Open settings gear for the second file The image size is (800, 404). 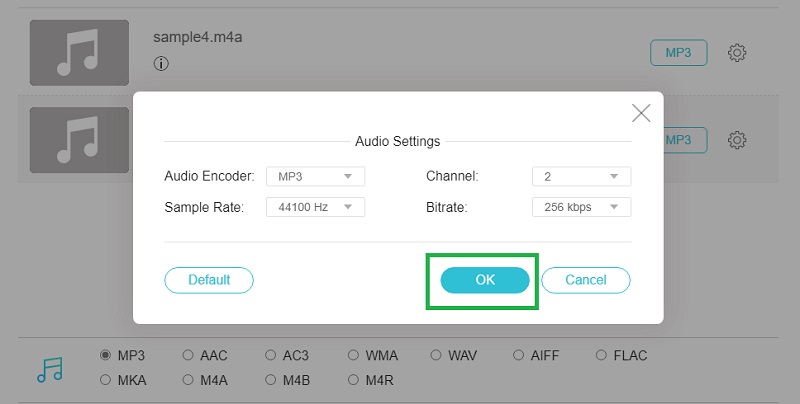tap(737, 140)
